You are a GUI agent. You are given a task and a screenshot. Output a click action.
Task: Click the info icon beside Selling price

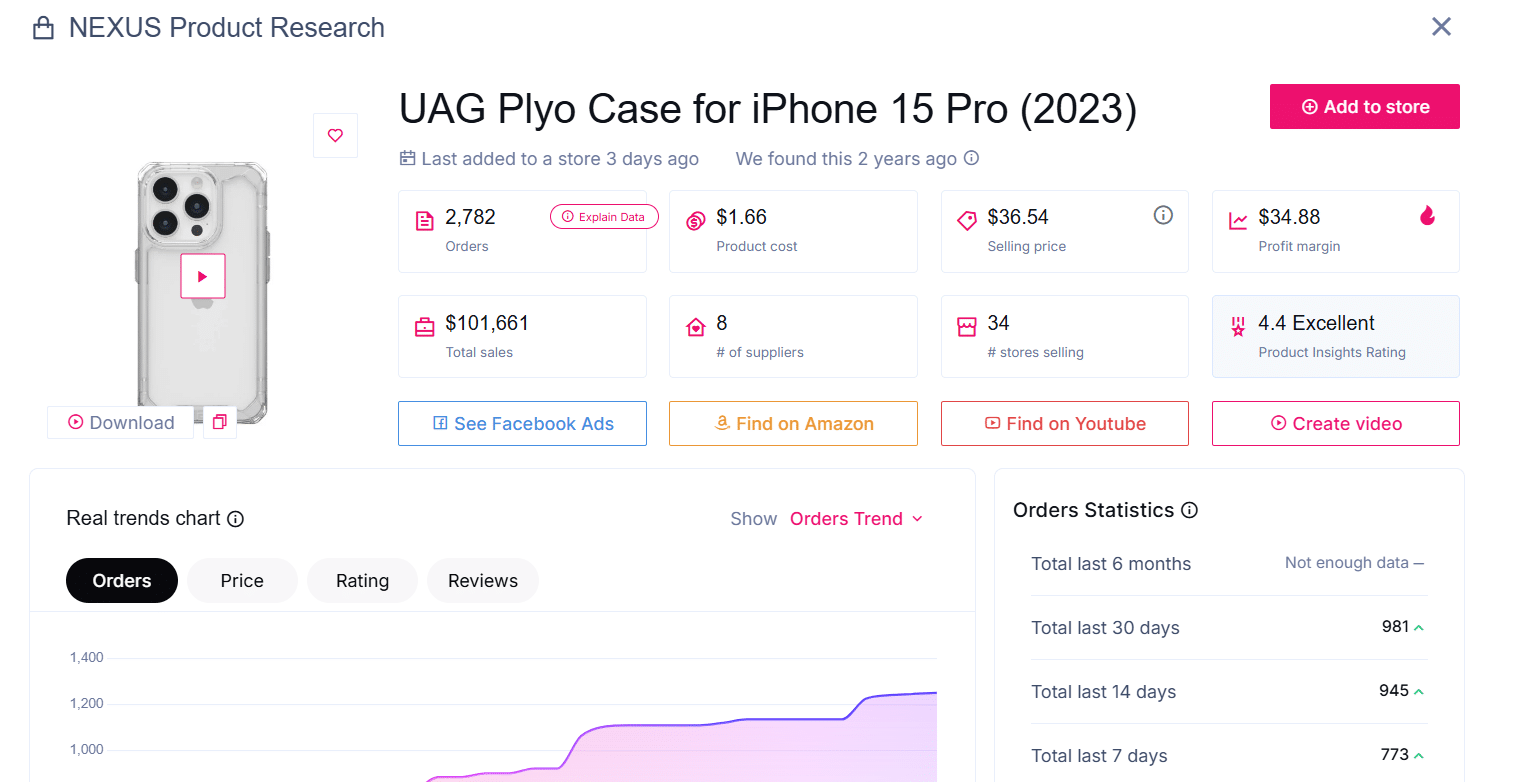(1163, 214)
